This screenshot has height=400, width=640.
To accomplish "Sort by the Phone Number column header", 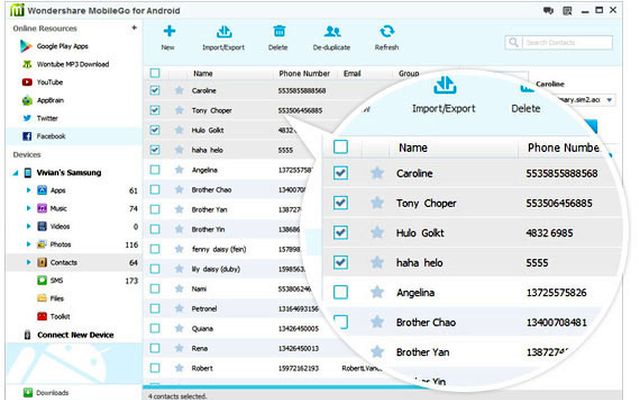I will (x=304, y=73).
